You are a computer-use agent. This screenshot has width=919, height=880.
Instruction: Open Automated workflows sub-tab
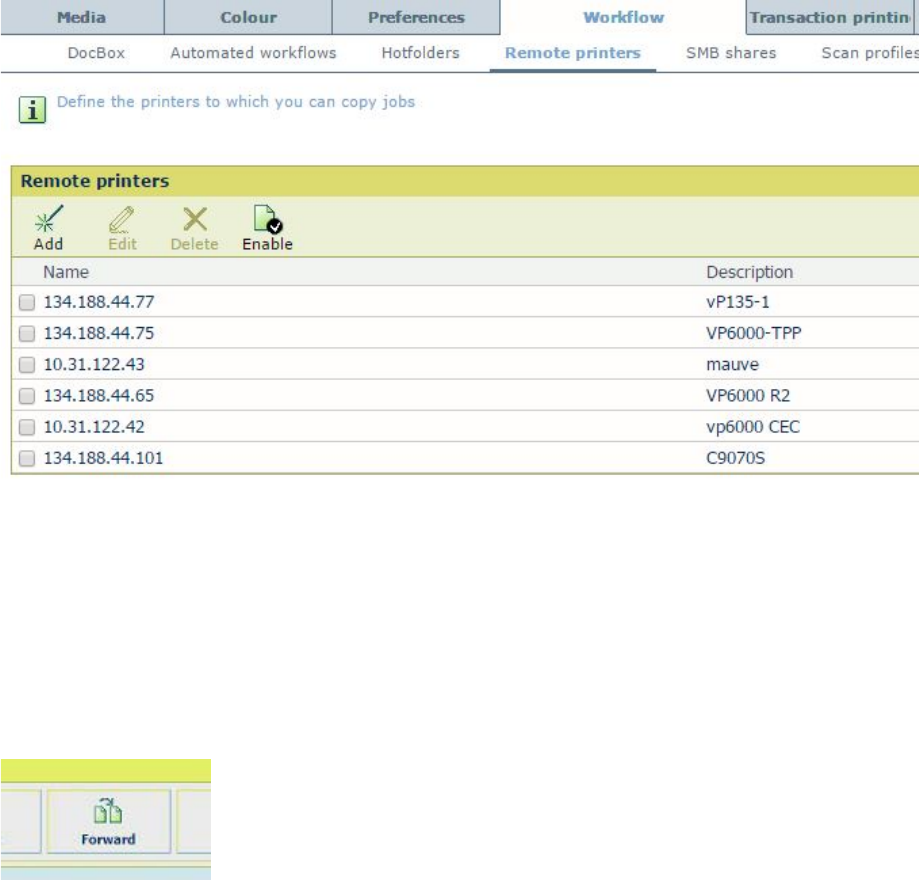coord(253,53)
